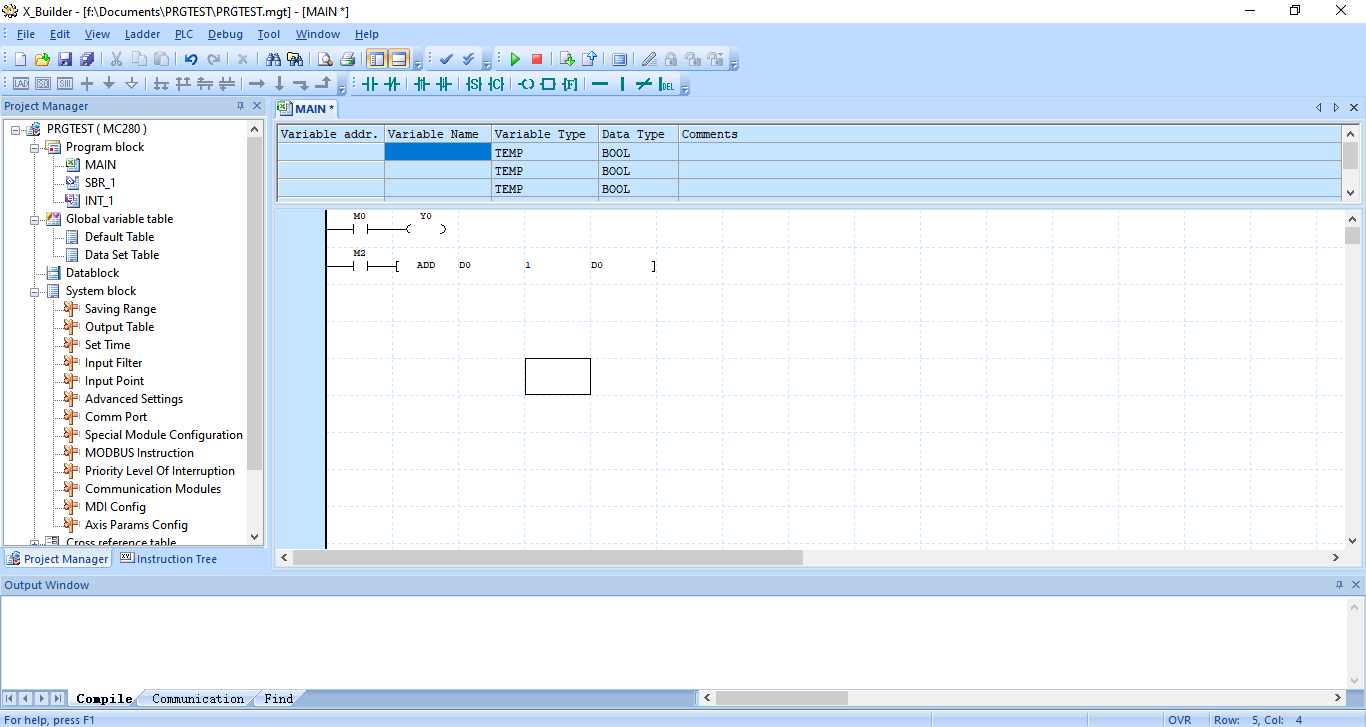1366x727 pixels.
Task: Insert a normally open contact
Action: point(370,85)
